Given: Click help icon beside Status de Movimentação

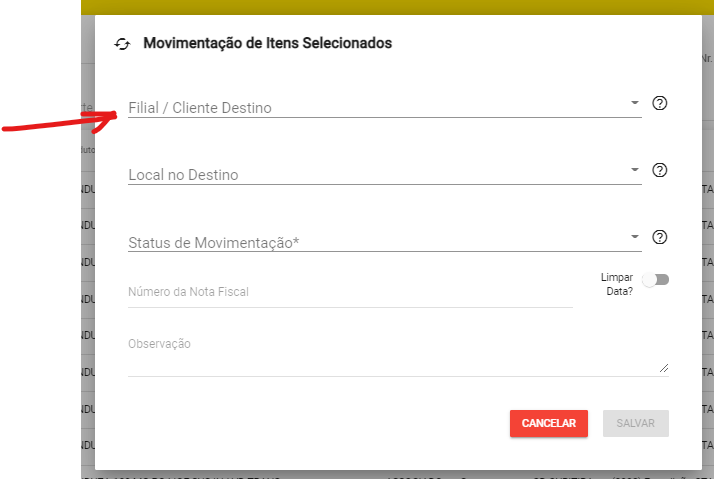Looking at the screenshot, I should click(659, 237).
